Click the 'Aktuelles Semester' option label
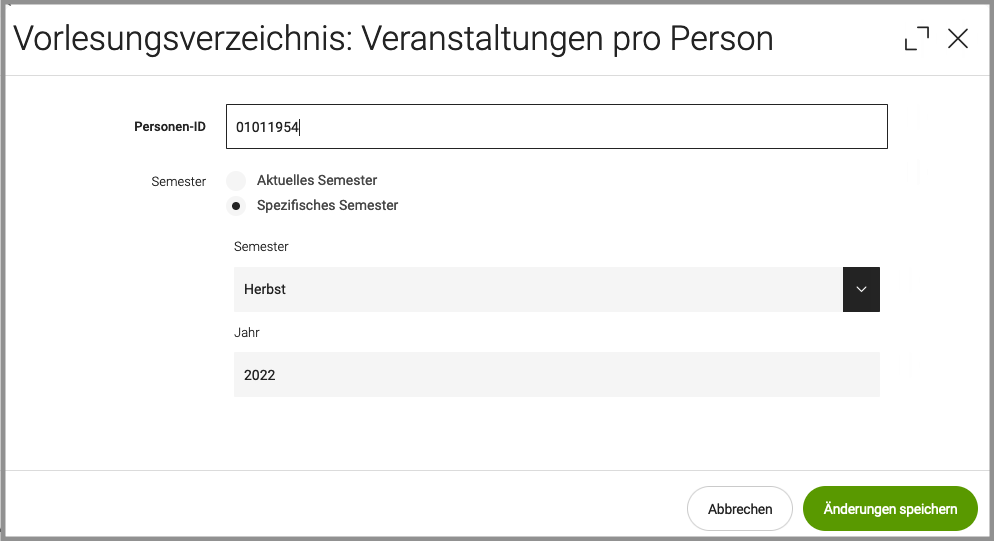Image resolution: width=994 pixels, height=541 pixels. tap(316, 181)
